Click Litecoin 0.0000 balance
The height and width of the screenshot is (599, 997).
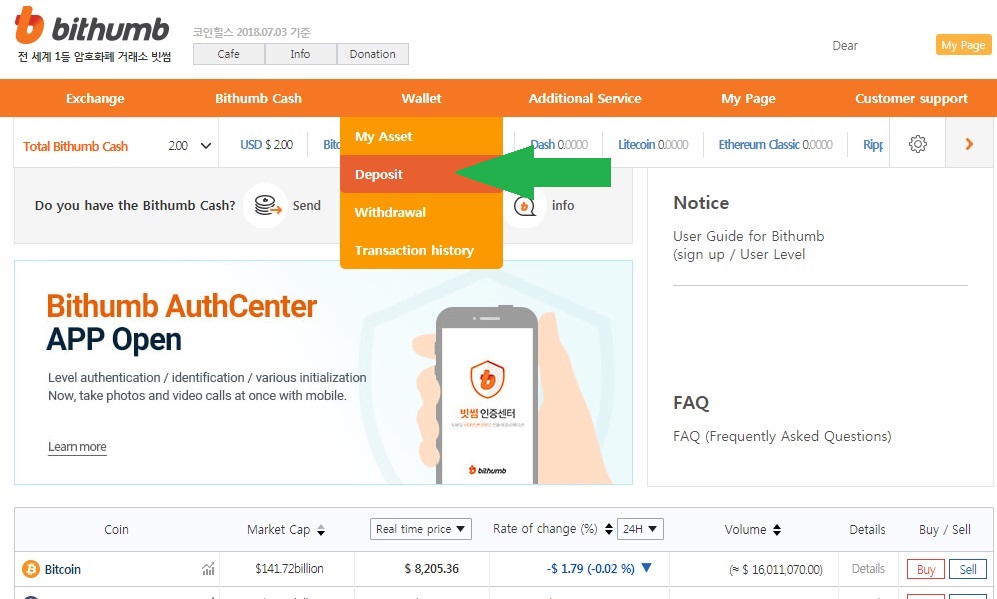tap(653, 144)
